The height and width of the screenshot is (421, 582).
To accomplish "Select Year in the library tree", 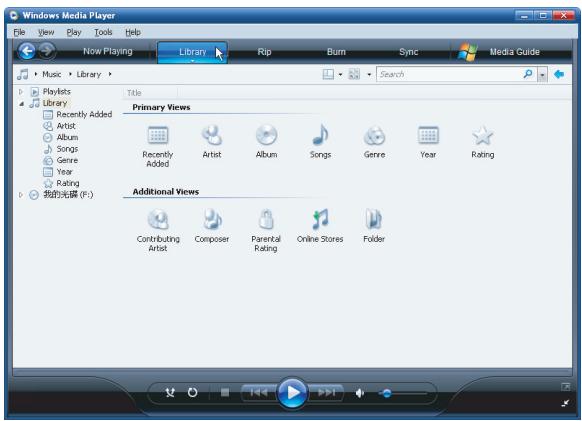I will tap(64, 172).
